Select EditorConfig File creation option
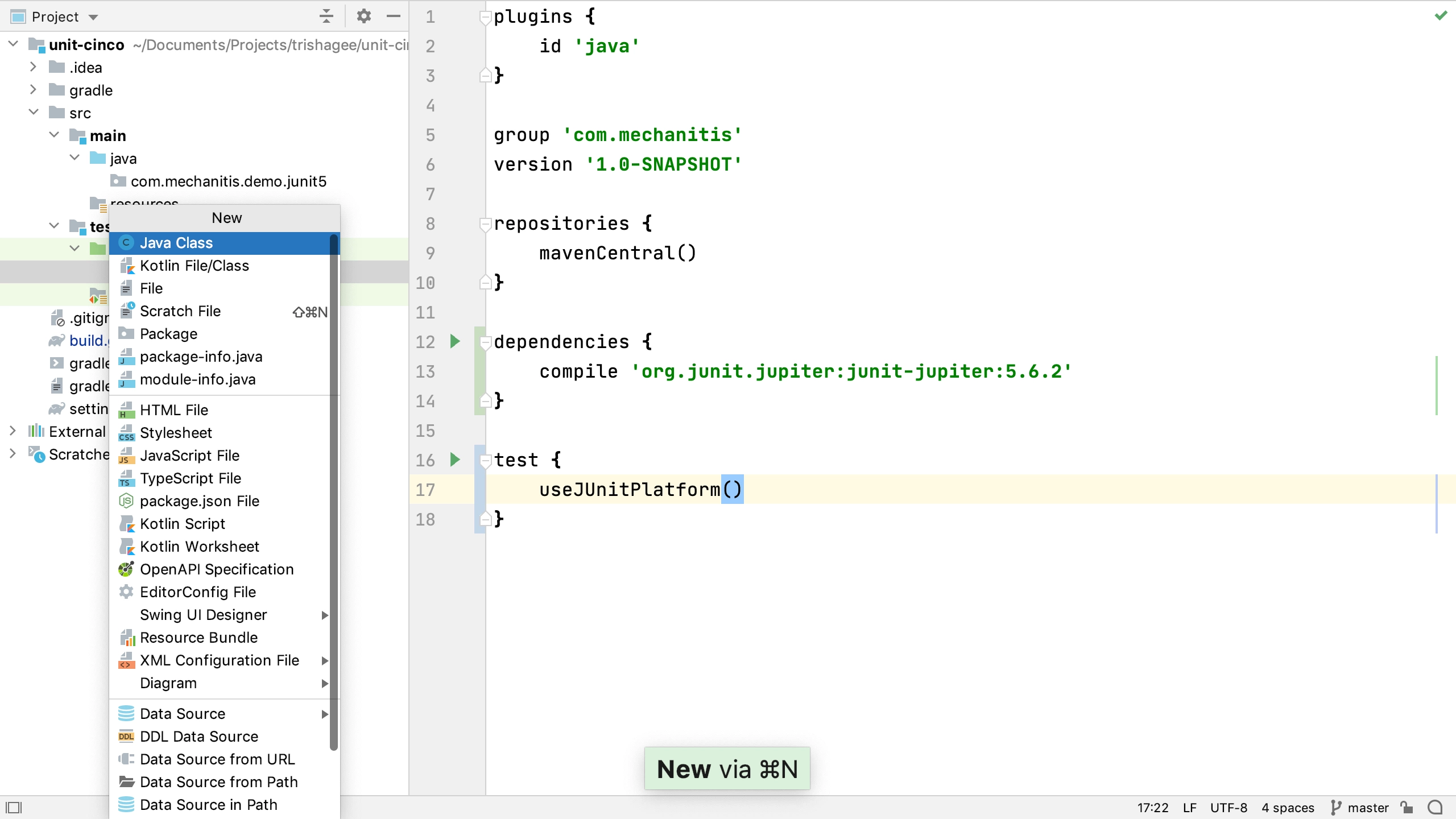The image size is (1456, 819). pos(198,592)
